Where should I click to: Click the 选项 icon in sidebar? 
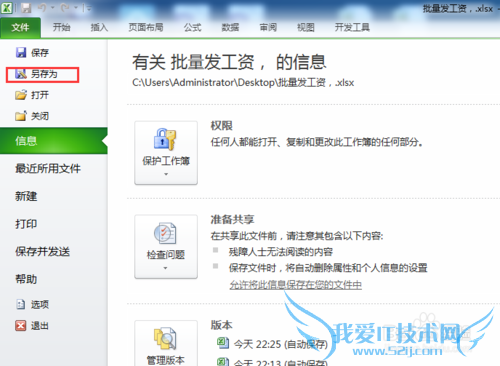[21, 304]
